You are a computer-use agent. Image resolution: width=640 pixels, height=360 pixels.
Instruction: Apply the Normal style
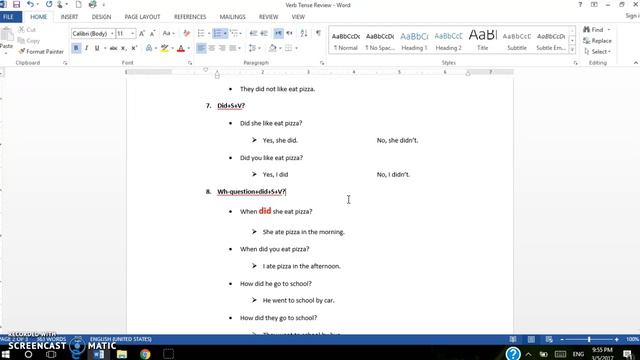(x=346, y=41)
